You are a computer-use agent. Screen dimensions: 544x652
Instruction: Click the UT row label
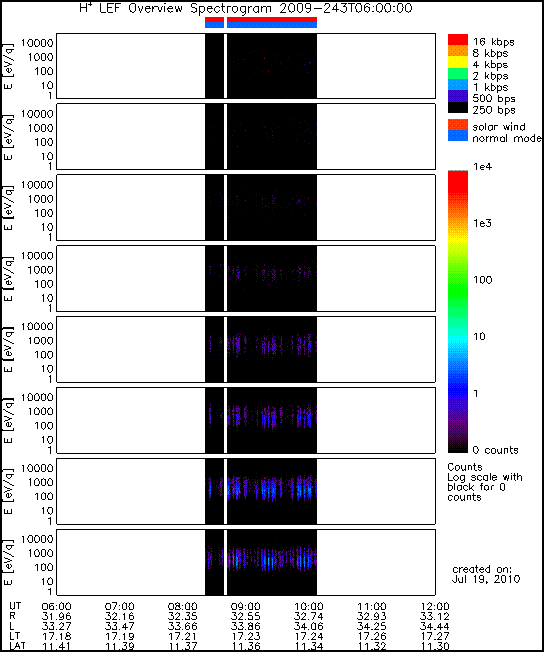pyautogui.click(x=15, y=606)
